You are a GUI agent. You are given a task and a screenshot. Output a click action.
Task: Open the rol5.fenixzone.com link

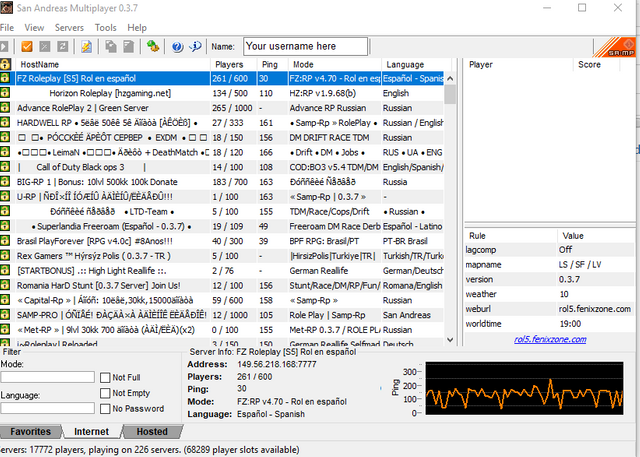[550, 339]
